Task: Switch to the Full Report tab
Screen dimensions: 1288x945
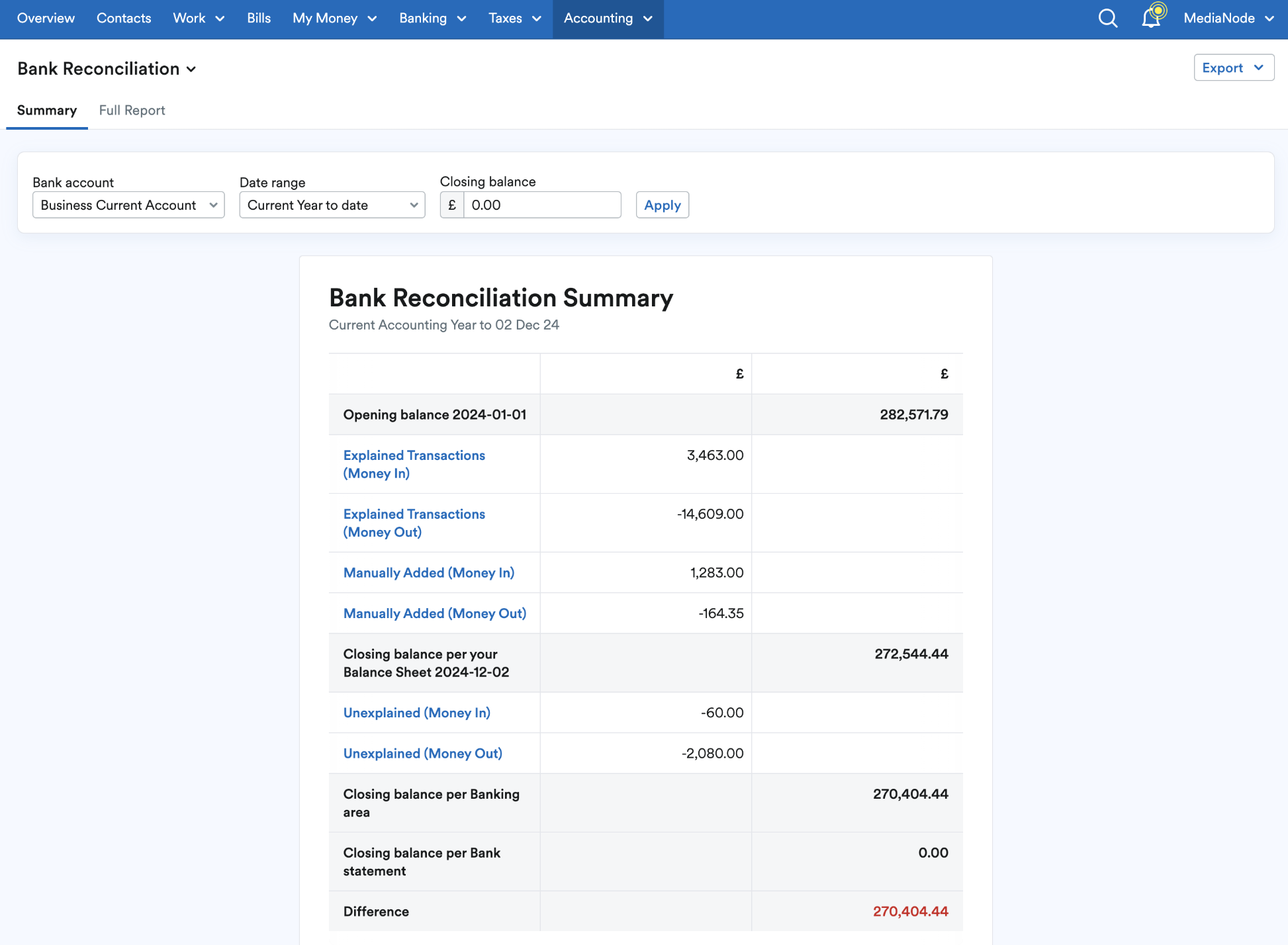Action: [x=132, y=111]
